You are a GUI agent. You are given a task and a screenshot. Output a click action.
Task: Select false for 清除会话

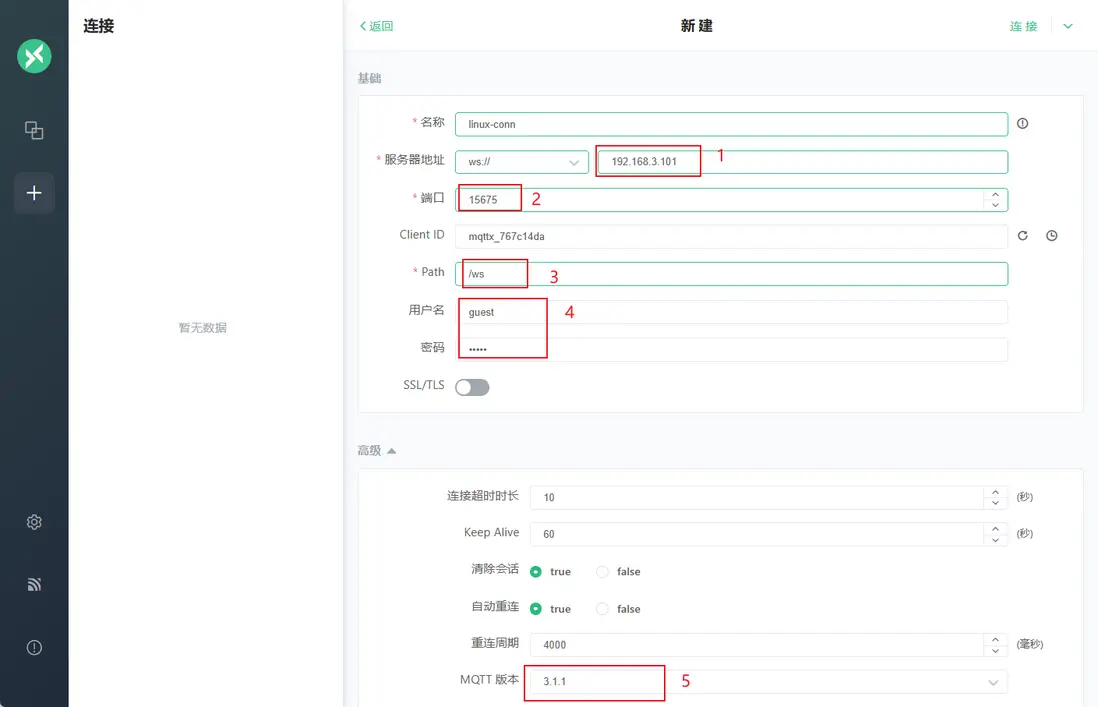point(603,572)
